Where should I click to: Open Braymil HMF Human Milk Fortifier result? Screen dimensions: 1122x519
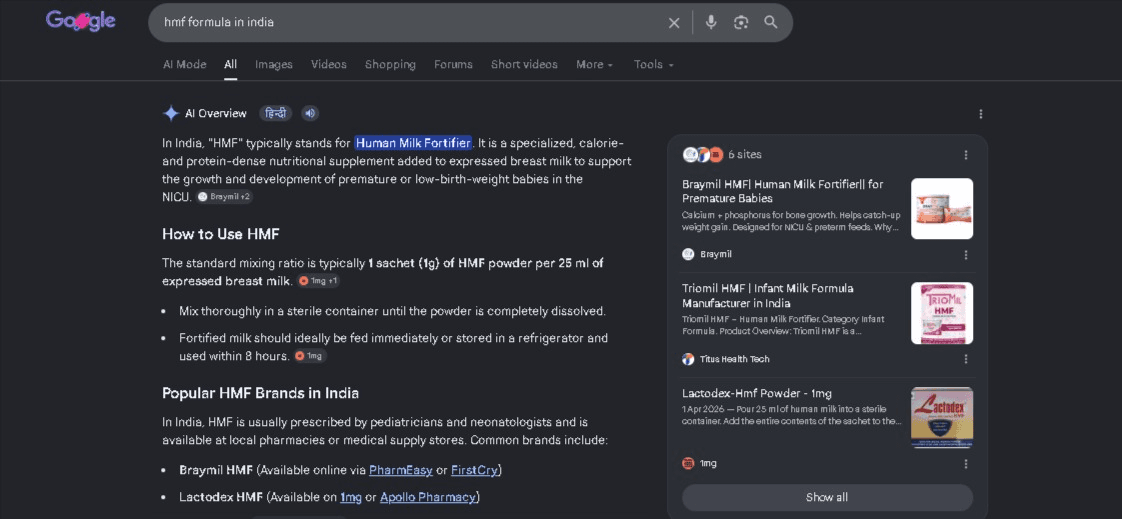click(x=783, y=191)
